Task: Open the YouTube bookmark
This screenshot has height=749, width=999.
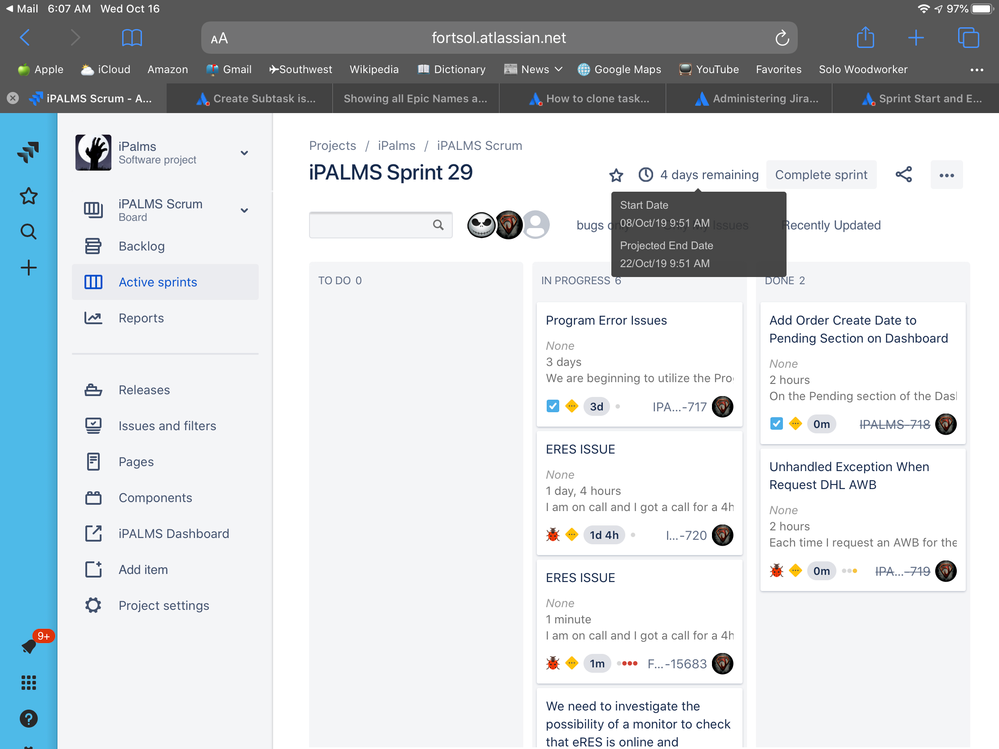Action: (708, 69)
